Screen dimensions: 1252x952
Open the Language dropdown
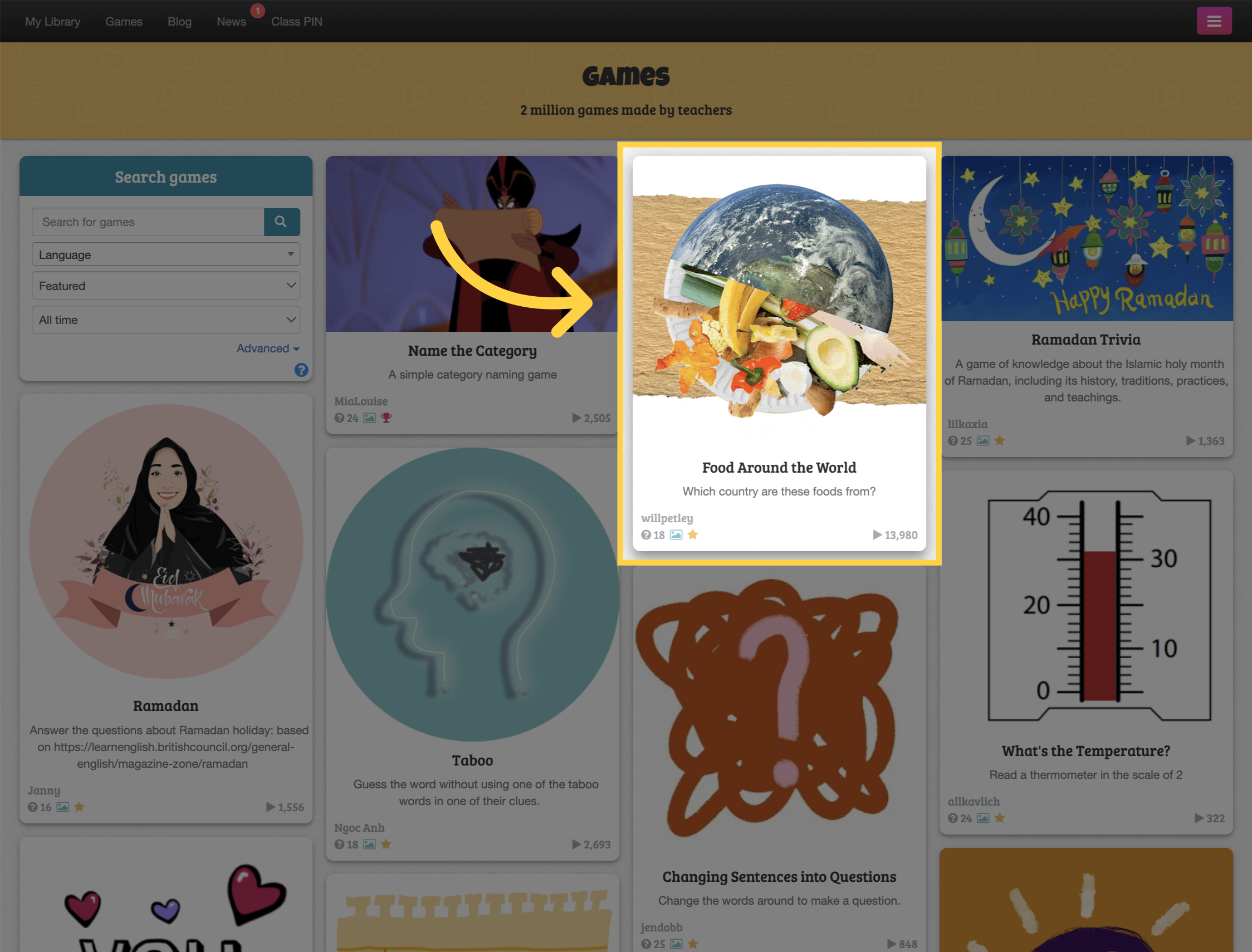point(166,254)
